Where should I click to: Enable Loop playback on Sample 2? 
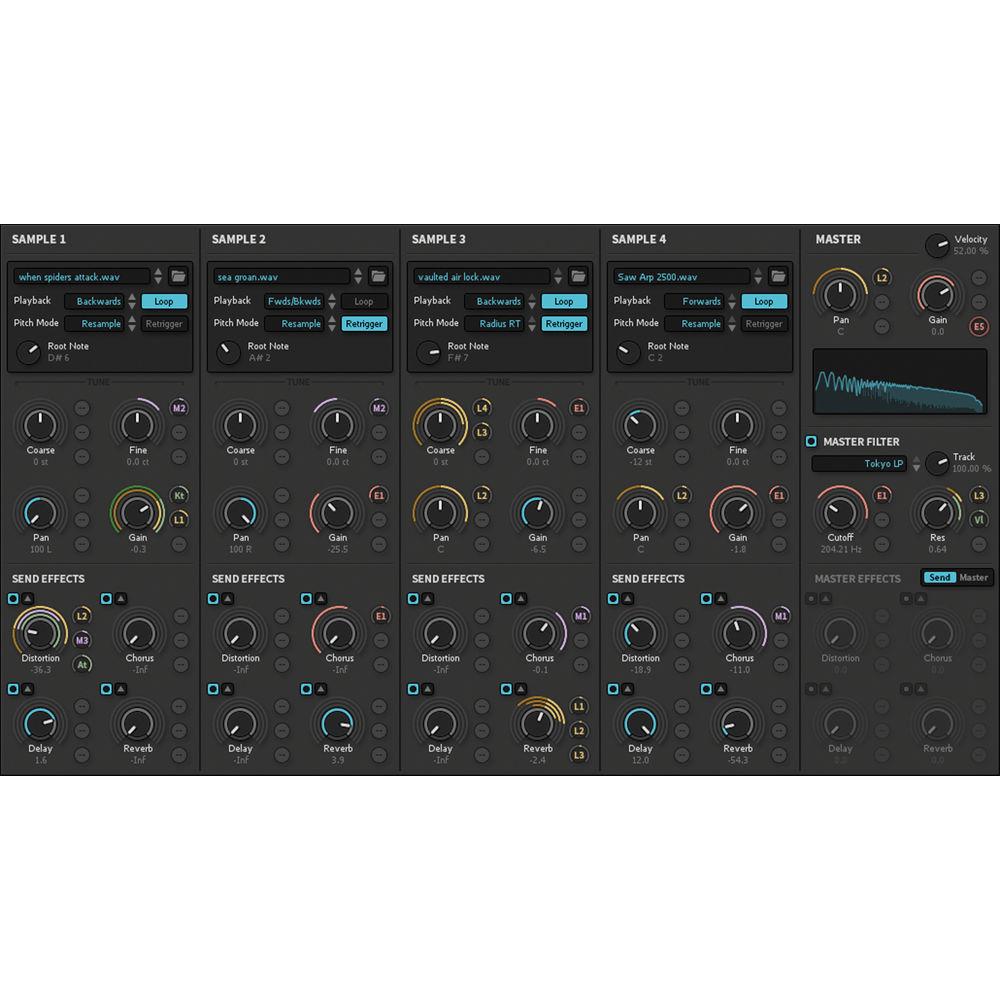[x=364, y=301]
